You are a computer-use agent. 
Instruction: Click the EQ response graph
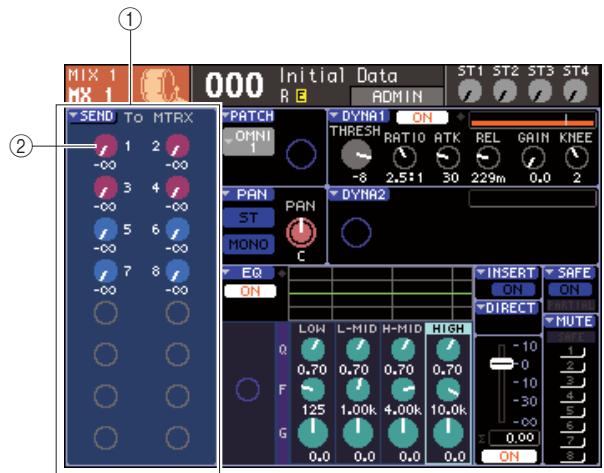(x=381, y=294)
